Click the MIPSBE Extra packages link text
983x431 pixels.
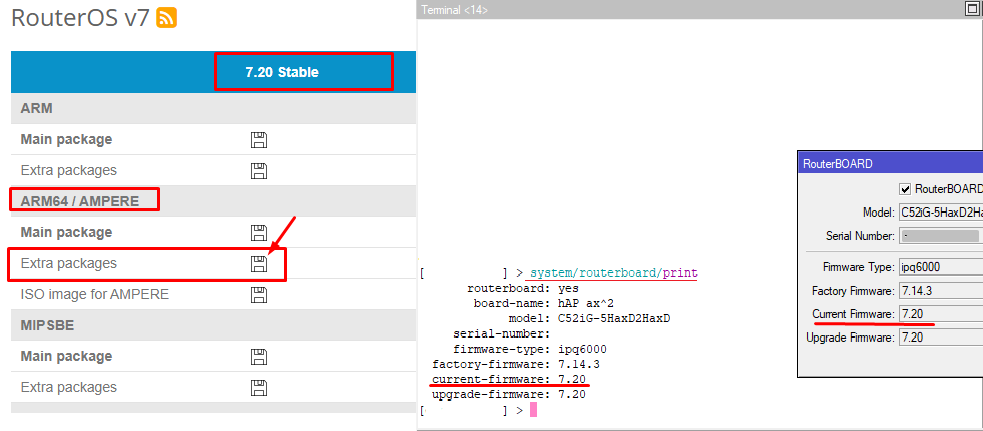tap(68, 388)
